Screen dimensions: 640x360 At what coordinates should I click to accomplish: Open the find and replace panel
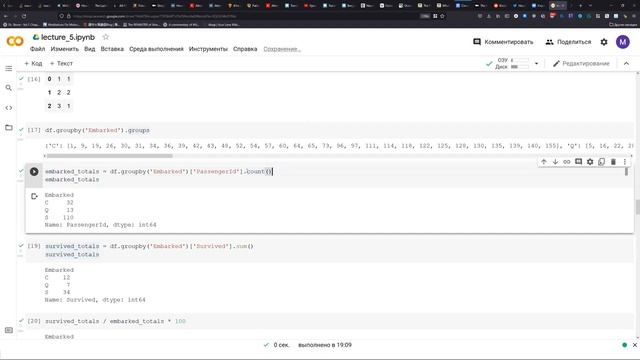9,88
